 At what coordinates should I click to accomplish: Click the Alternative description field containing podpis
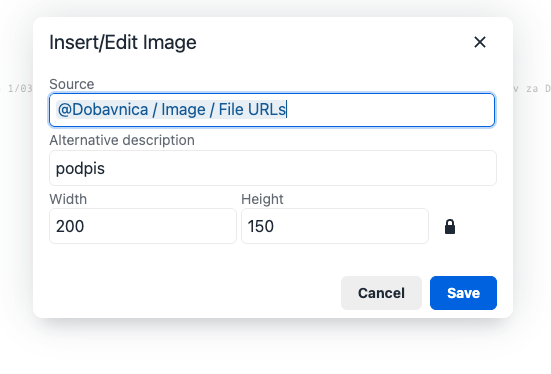273,168
